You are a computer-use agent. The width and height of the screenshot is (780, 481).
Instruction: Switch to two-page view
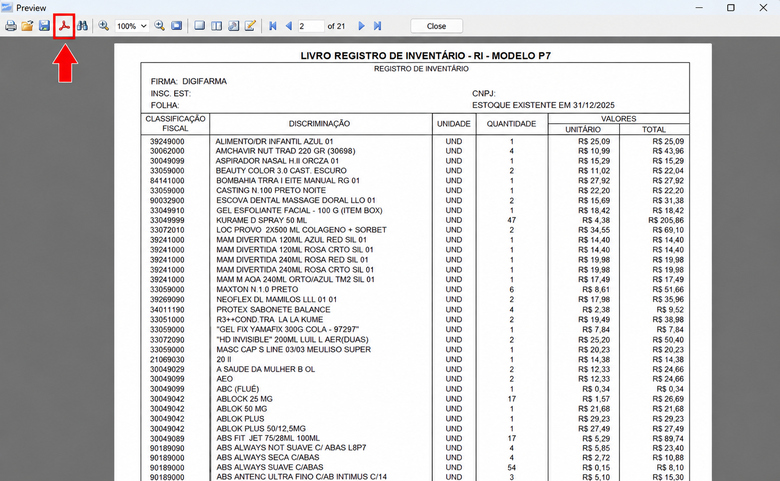tap(216, 26)
